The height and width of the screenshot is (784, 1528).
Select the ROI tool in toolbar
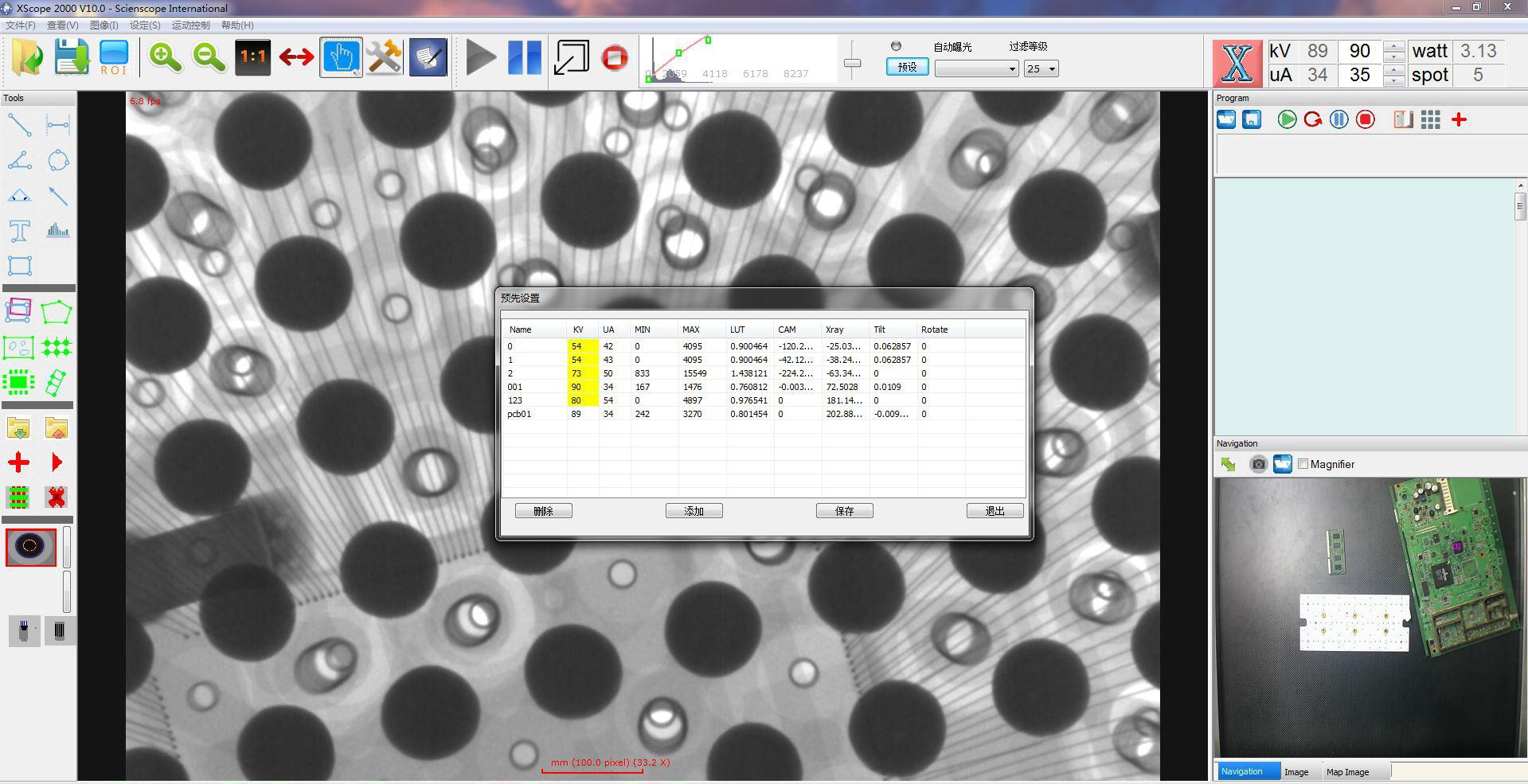[x=114, y=57]
